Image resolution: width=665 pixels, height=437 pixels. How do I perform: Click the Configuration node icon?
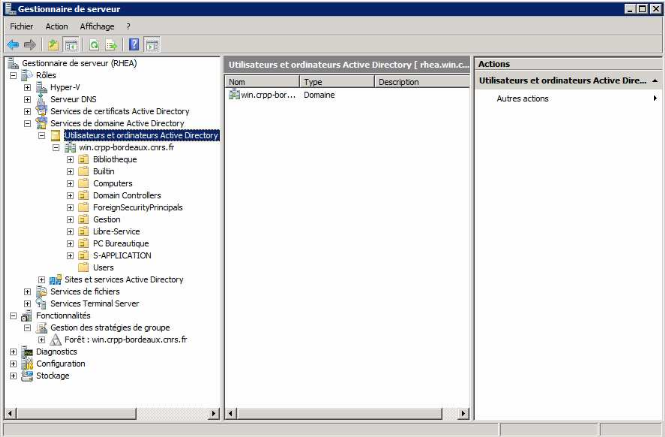[x=27, y=364]
